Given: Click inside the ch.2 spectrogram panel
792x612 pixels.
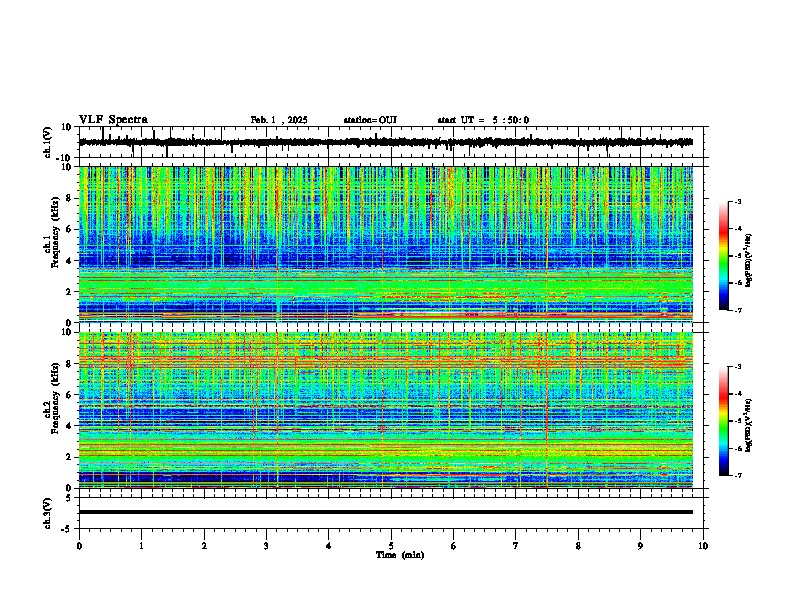Looking at the screenshot, I should (386, 410).
